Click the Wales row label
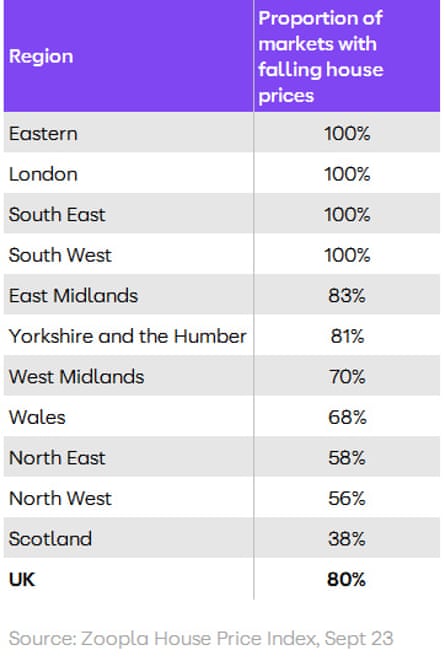445x661 pixels. (x=37, y=417)
